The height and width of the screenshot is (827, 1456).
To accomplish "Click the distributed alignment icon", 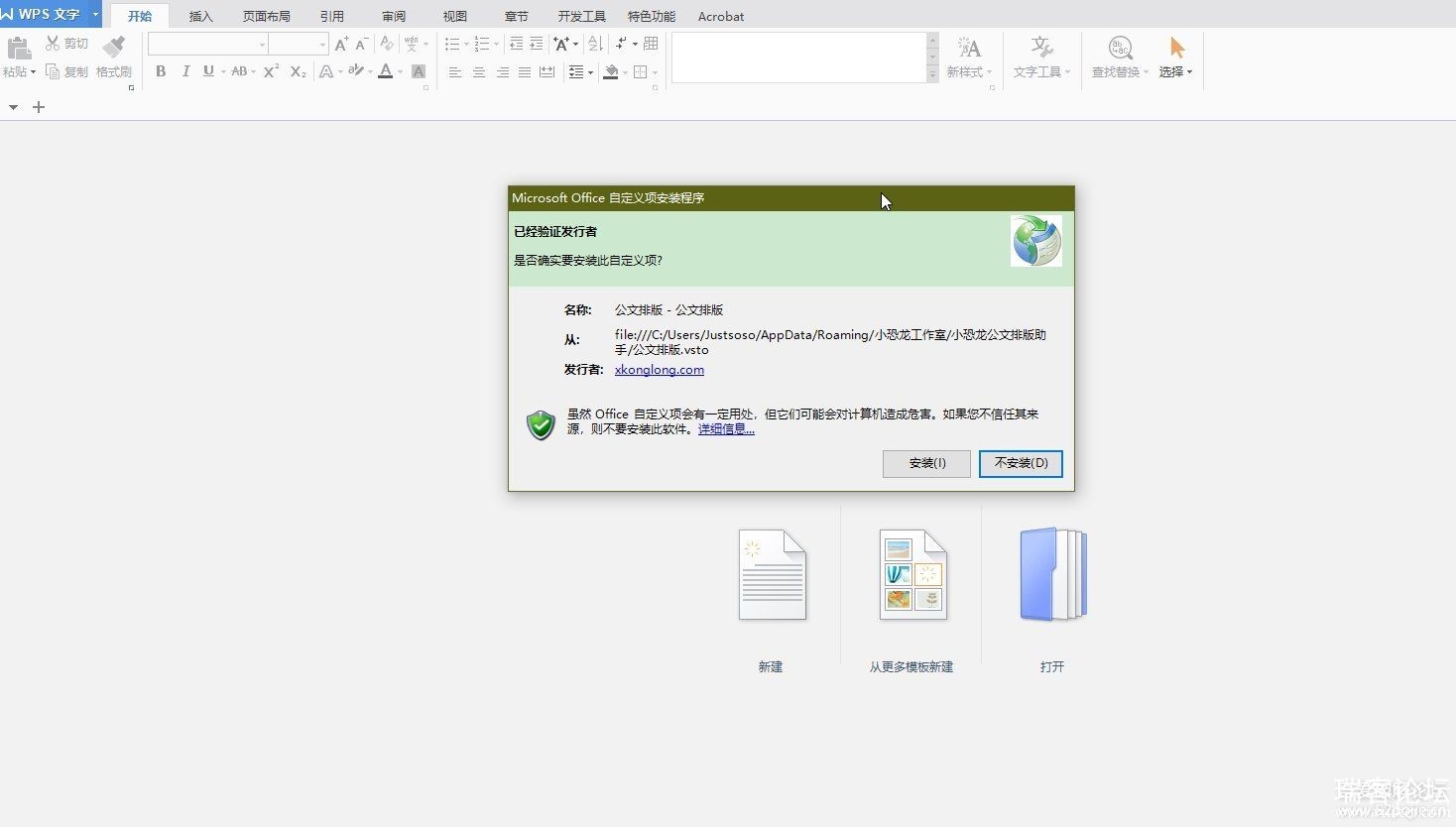I will pos(546,72).
